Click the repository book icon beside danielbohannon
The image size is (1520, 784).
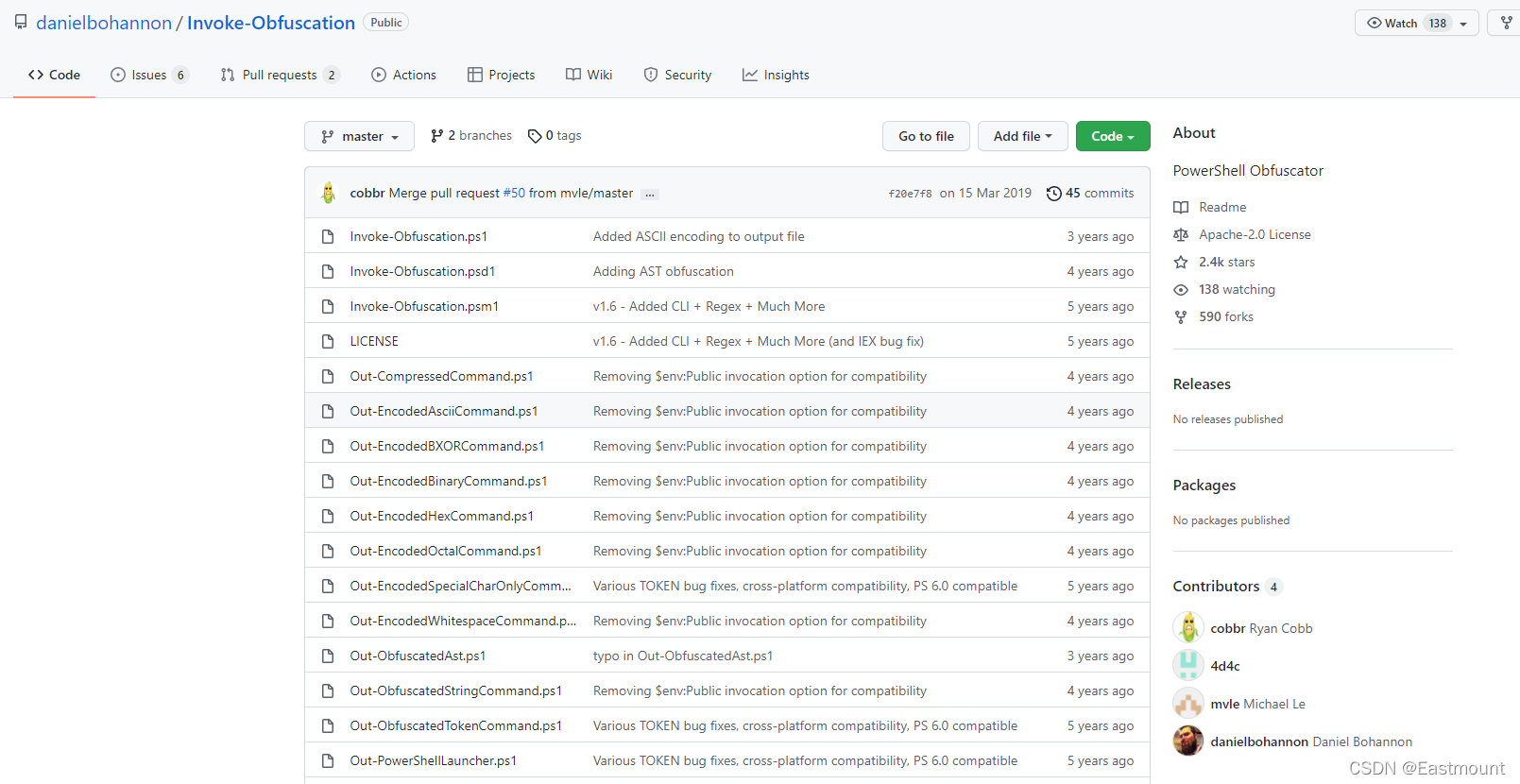21,22
